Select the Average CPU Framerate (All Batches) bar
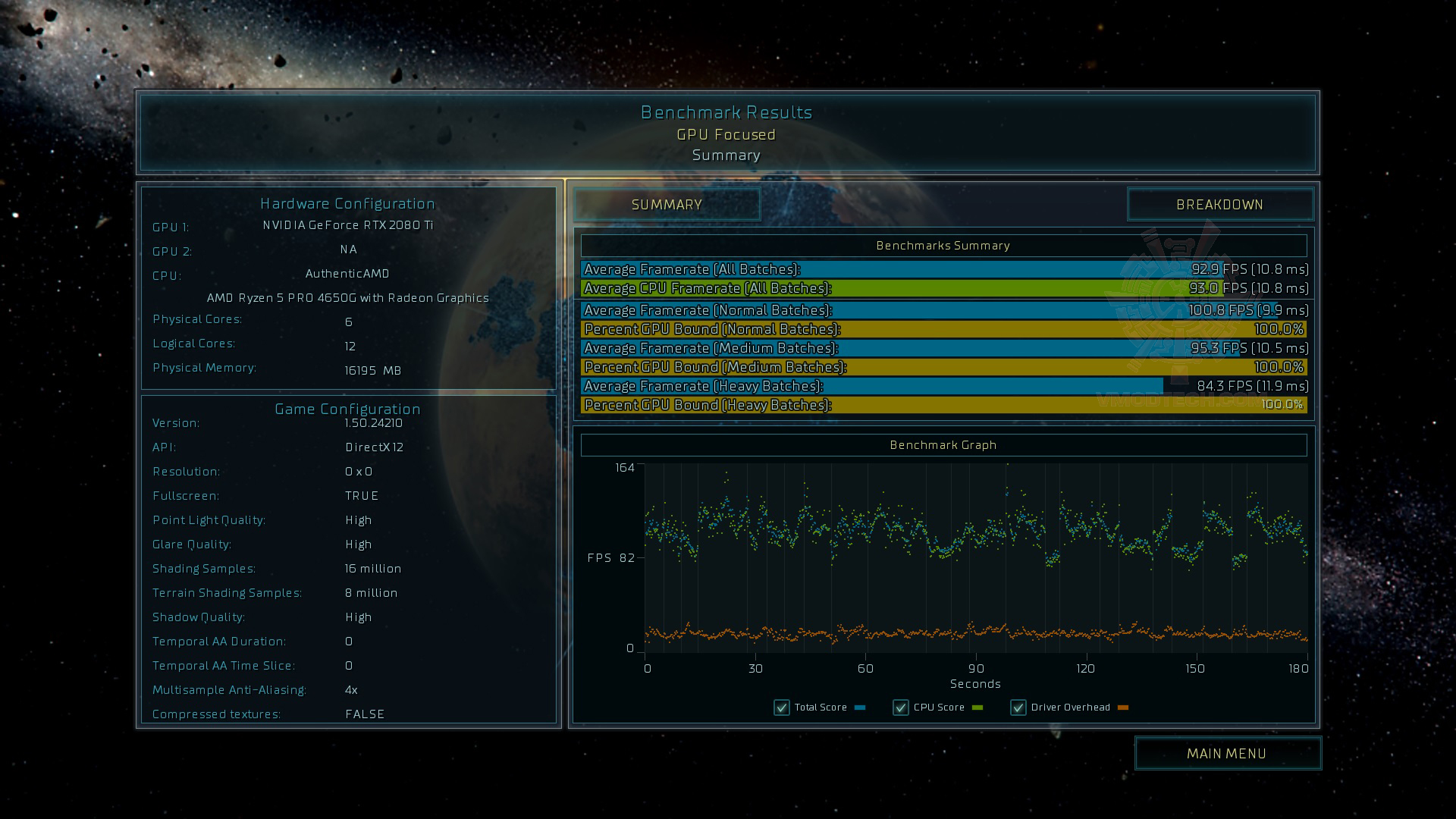This screenshot has width=1456, height=819. tap(943, 288)
